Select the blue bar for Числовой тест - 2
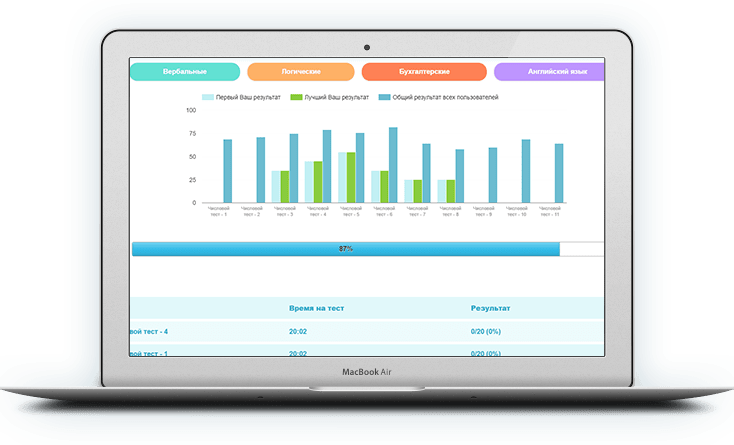The height and width of the screenshot is (445, 734). pos(261,170)
